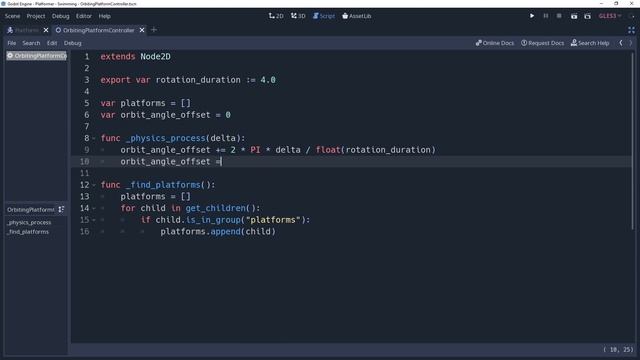Close the Platformer scene tab
This screenshot has height=360, width=640.
[46, 30]
